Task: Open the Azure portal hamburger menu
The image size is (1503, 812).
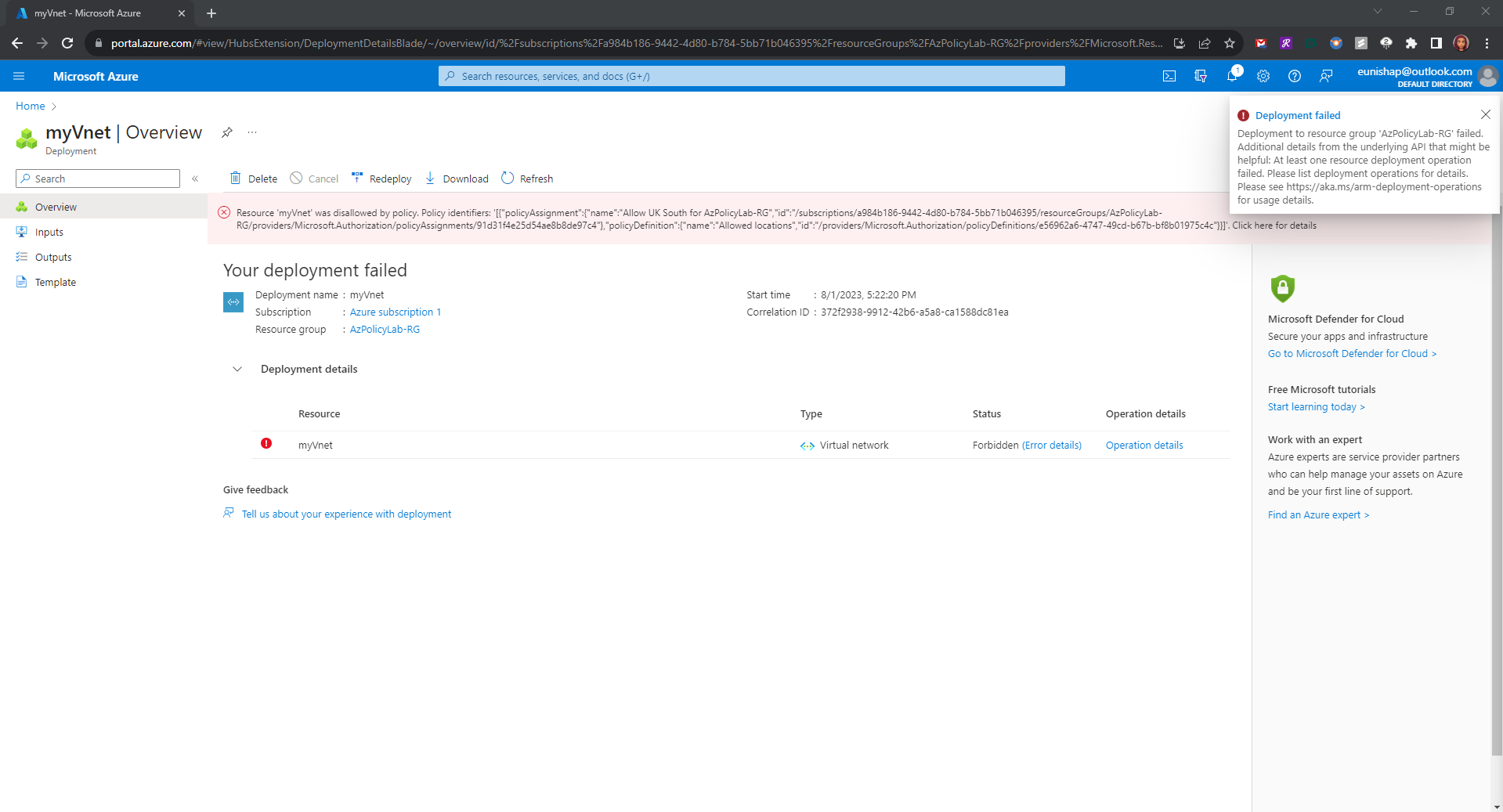Action: tap(19, 76)
